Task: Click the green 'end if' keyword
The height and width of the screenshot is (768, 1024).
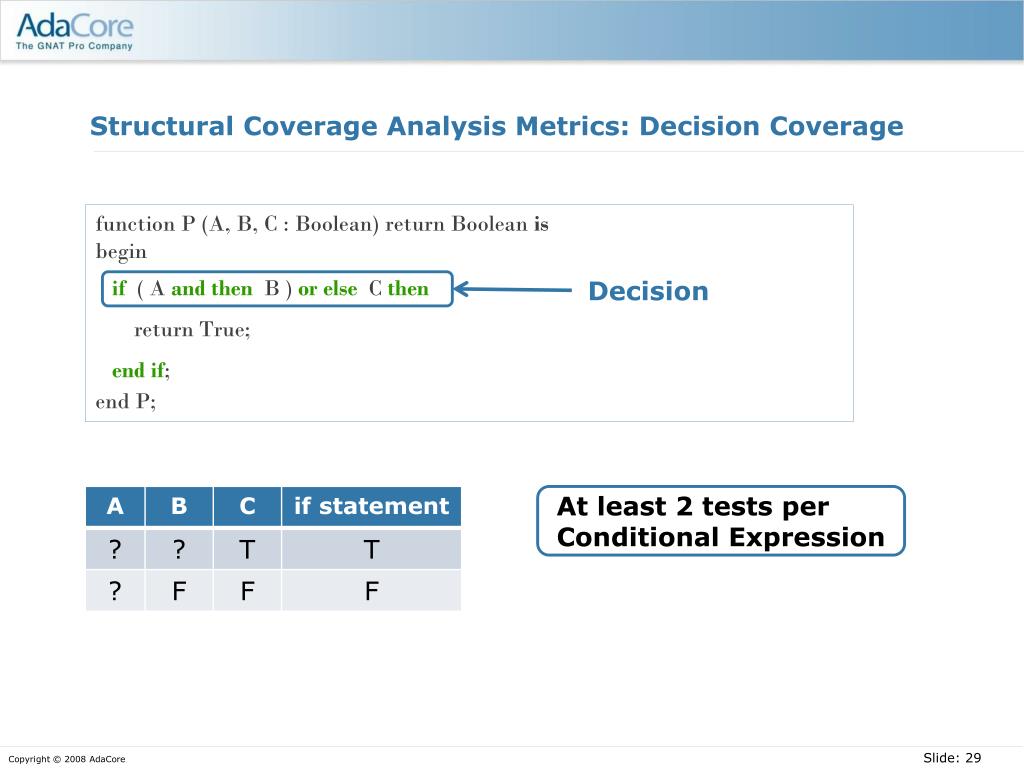Action: pos(138,371)
